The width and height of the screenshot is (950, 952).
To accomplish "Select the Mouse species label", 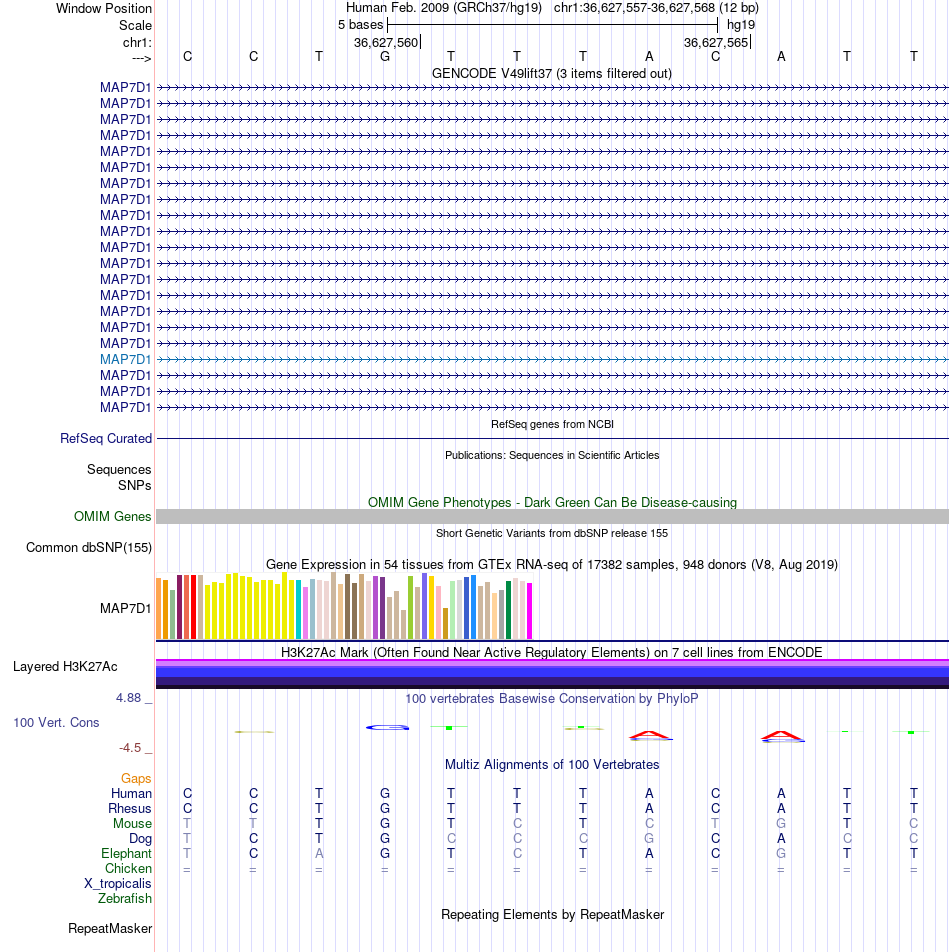I will pyautogui.click(x=132, y=823).
